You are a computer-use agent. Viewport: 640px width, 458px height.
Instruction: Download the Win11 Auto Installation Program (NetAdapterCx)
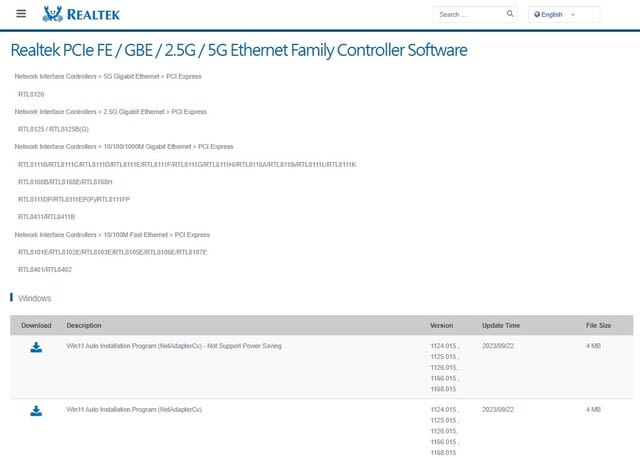click(36, 411)
